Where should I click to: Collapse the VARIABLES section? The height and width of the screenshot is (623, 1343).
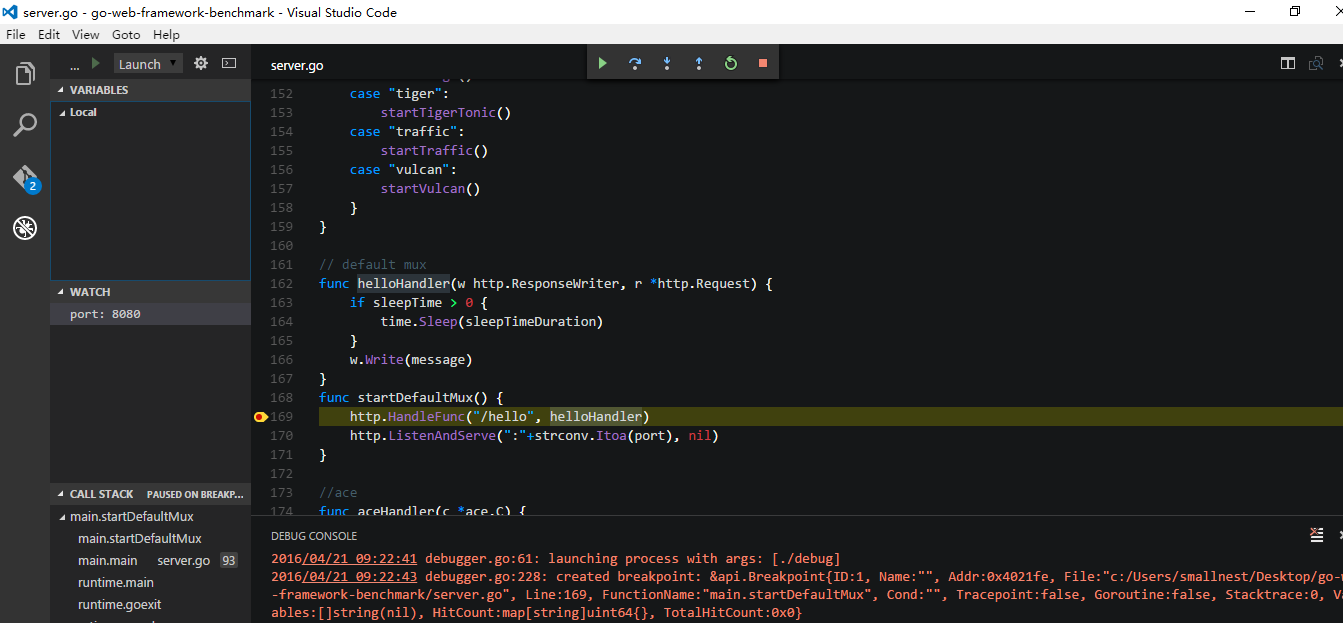click(x=62, y=90)
